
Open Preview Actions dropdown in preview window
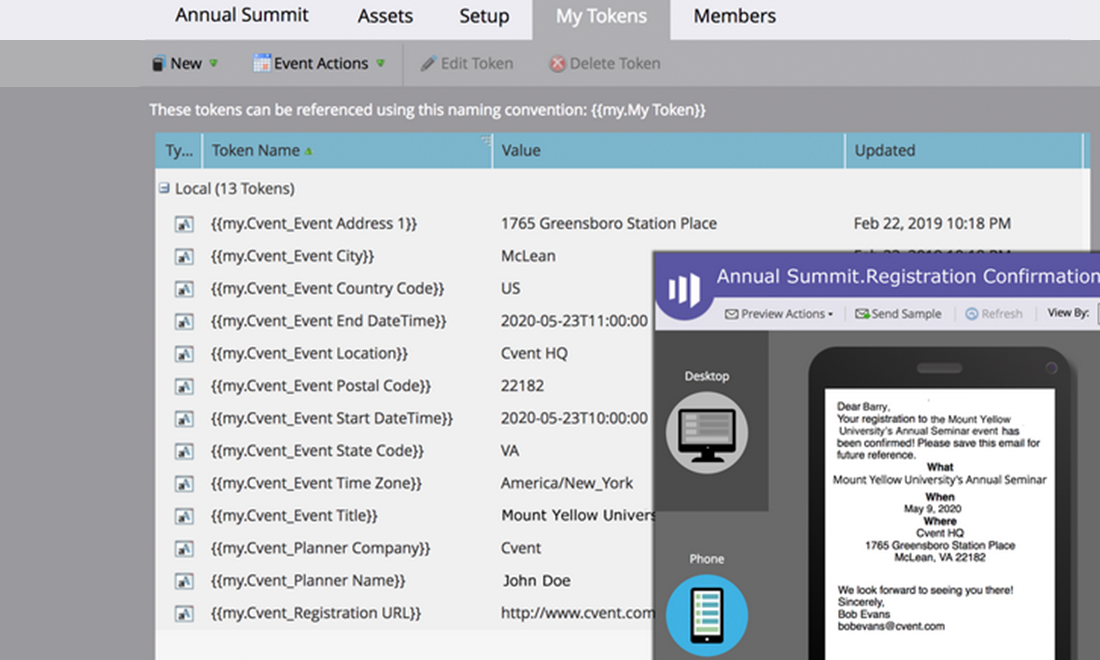[x=779, y=314]
